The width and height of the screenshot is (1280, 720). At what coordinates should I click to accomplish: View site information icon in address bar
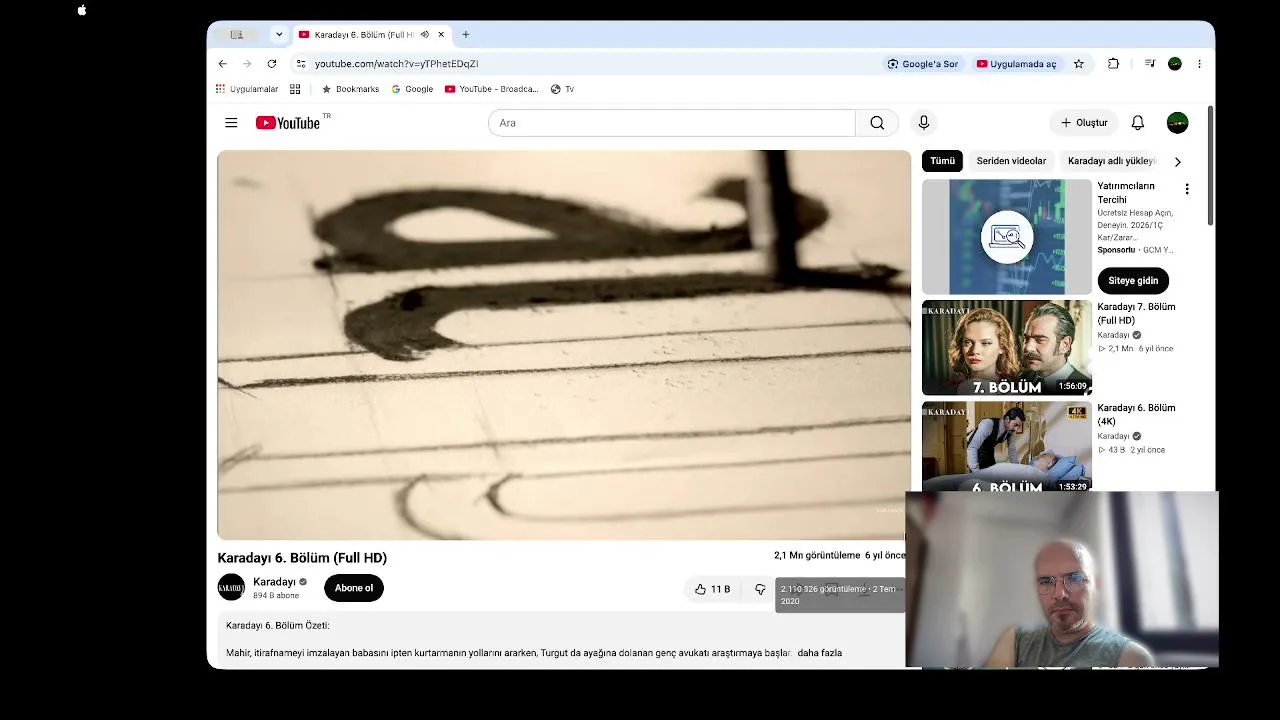[300, 63]
